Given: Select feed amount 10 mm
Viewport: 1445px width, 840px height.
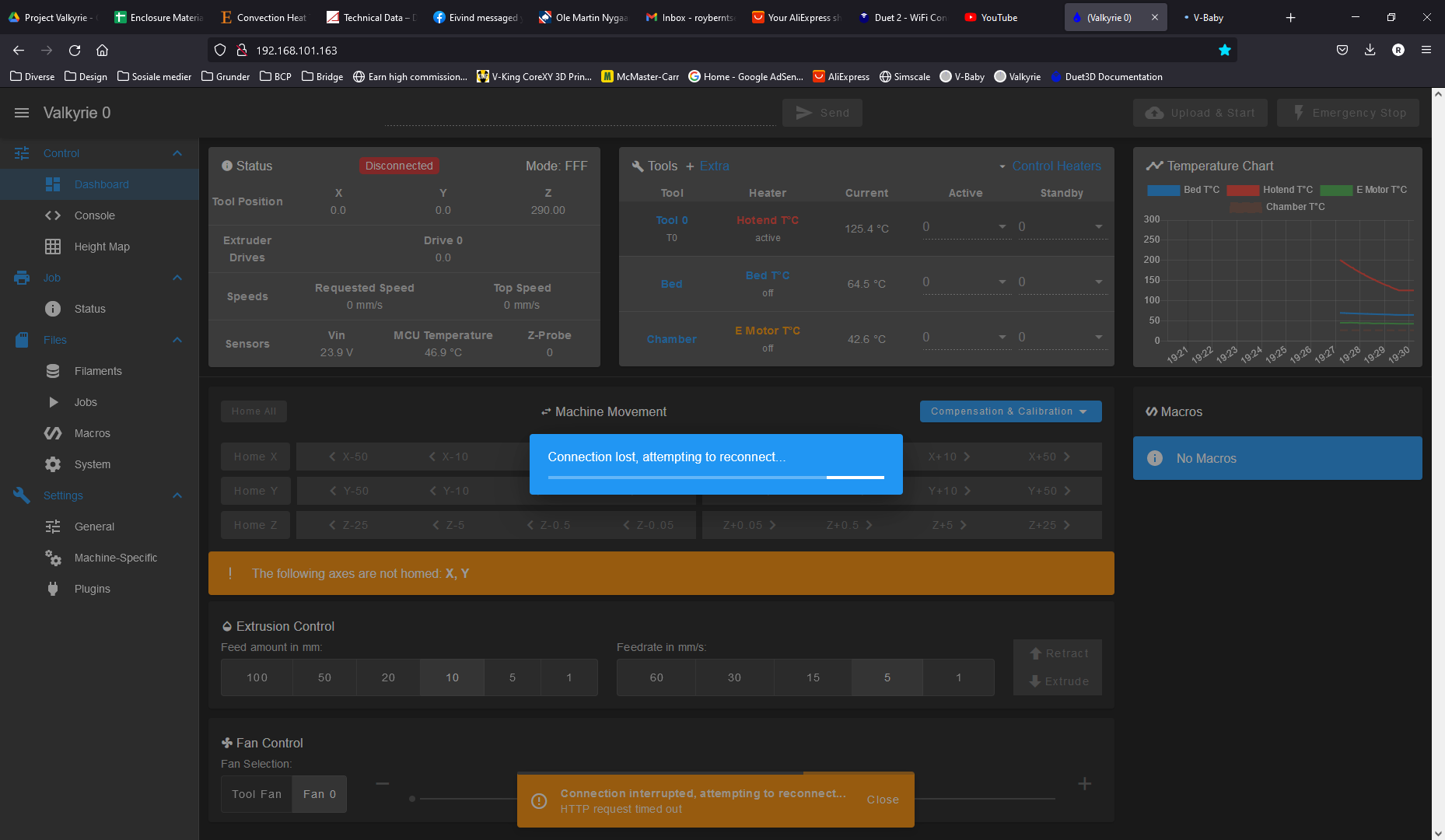Looking at the screenshot, I should pyautogui.click(x=452, y=677).
